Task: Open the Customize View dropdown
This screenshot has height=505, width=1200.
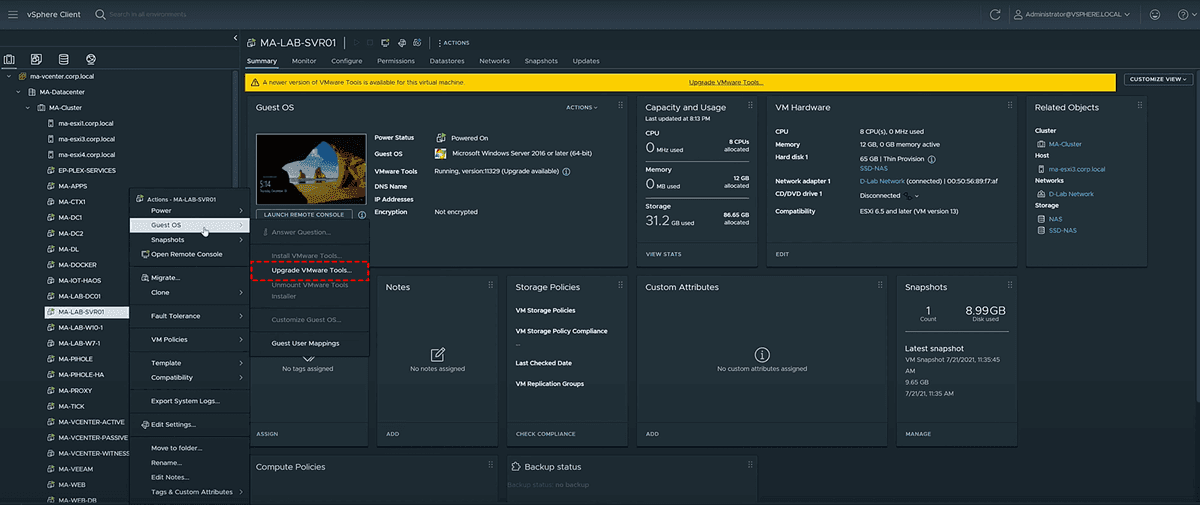Action: point(1158,79)
